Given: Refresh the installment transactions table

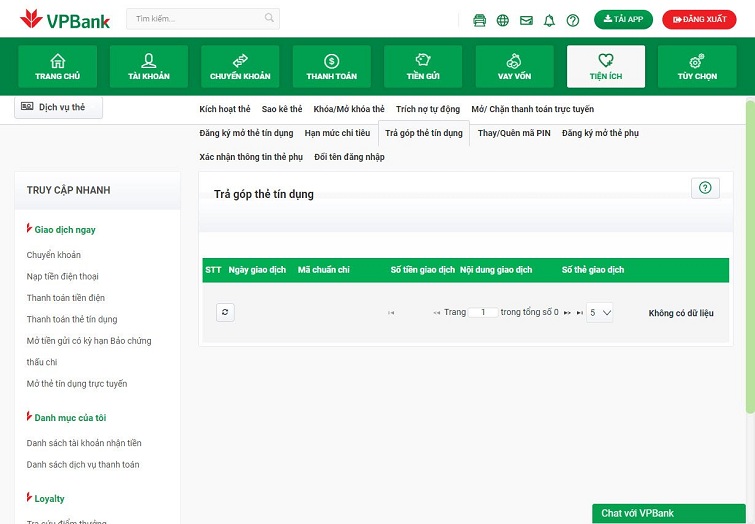Looking at the screenshot, I should (x=225, y=312).
